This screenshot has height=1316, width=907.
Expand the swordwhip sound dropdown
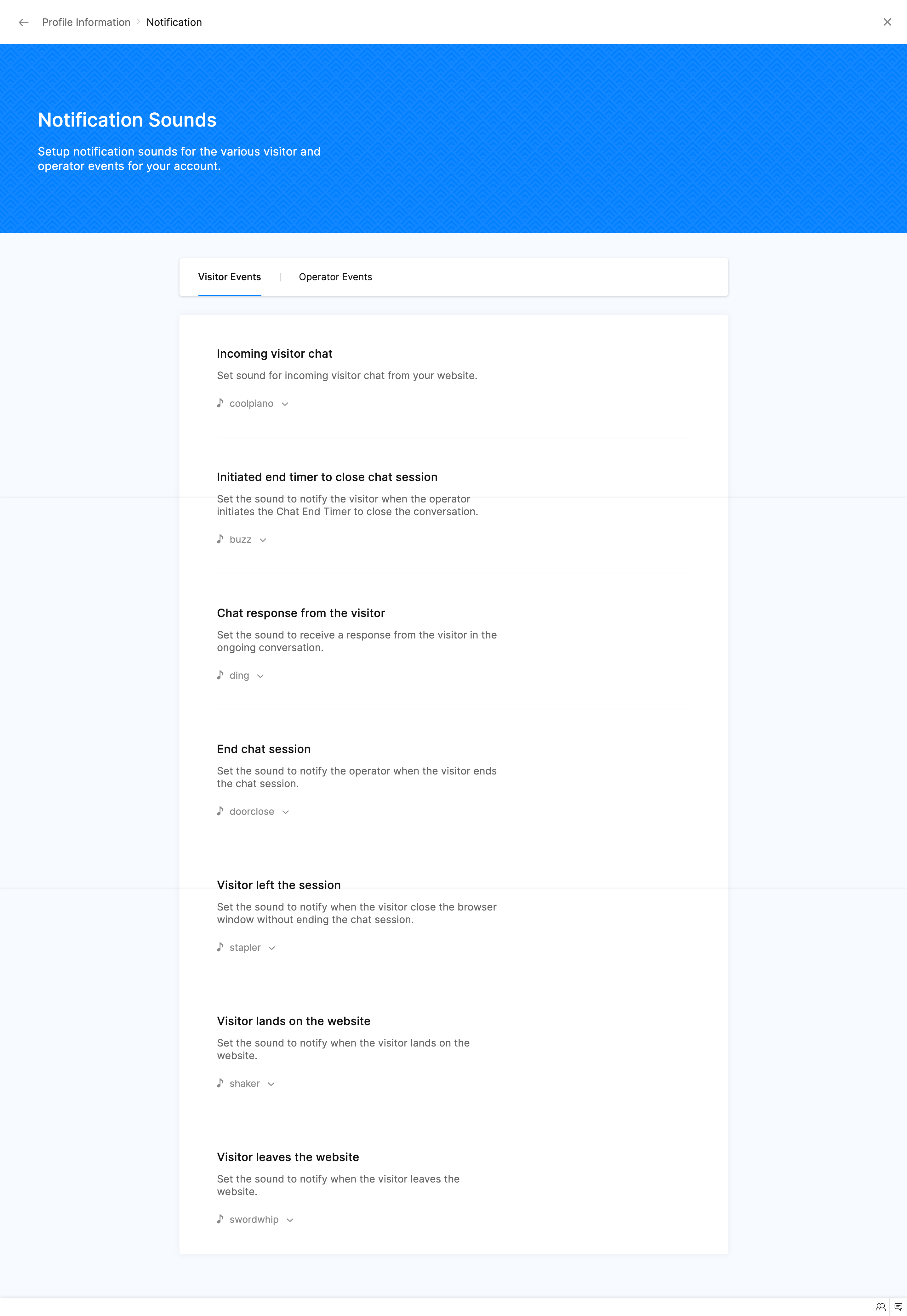point(290,1220)
